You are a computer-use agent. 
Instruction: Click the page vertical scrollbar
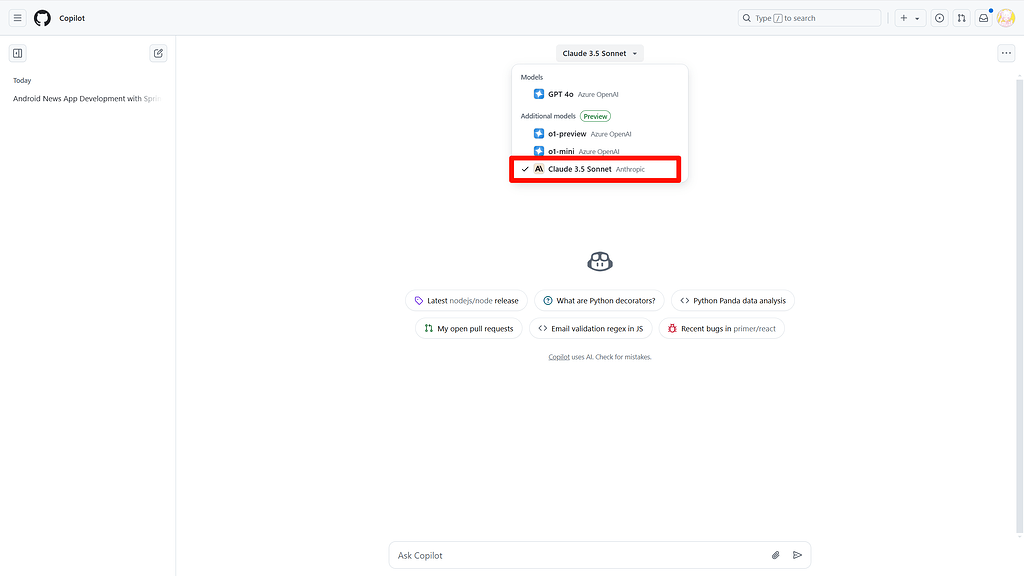pos(1019,306)
